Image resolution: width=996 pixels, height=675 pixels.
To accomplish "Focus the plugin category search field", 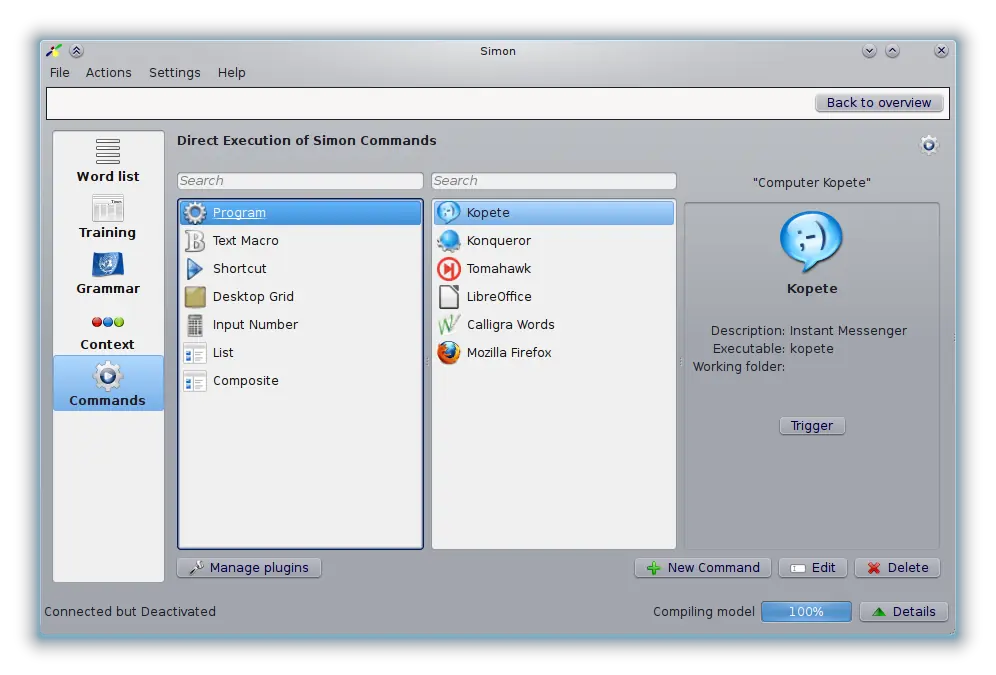I will click(300, 181).
